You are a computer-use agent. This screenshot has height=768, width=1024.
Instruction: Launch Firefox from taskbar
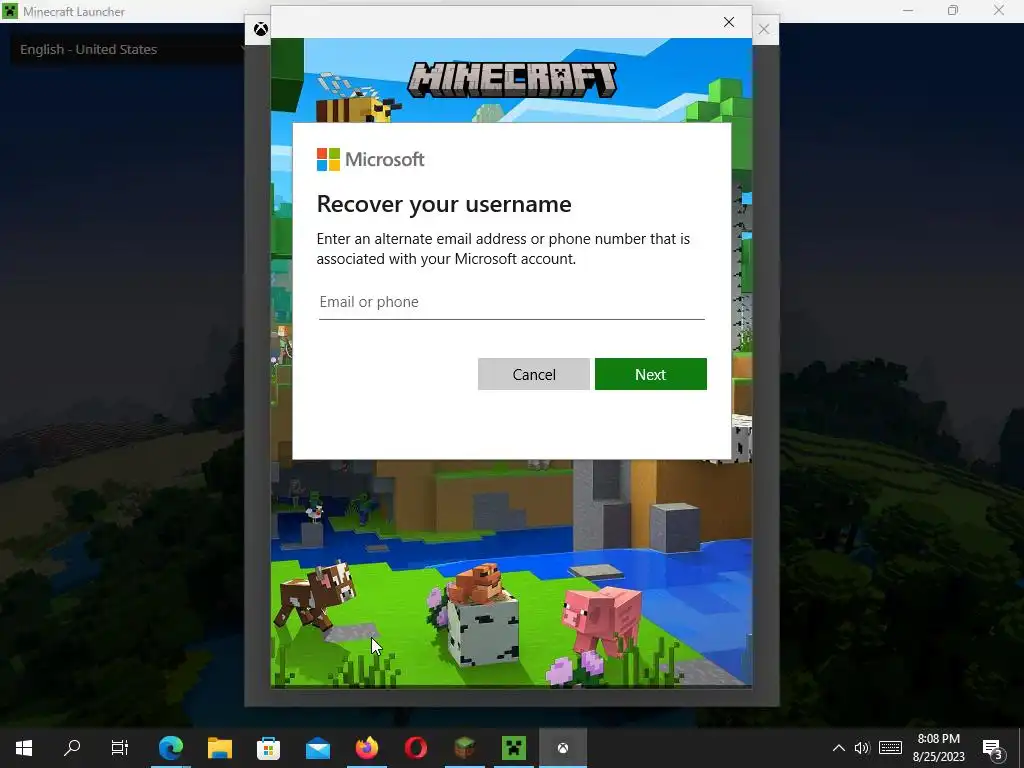coord(366,748)
